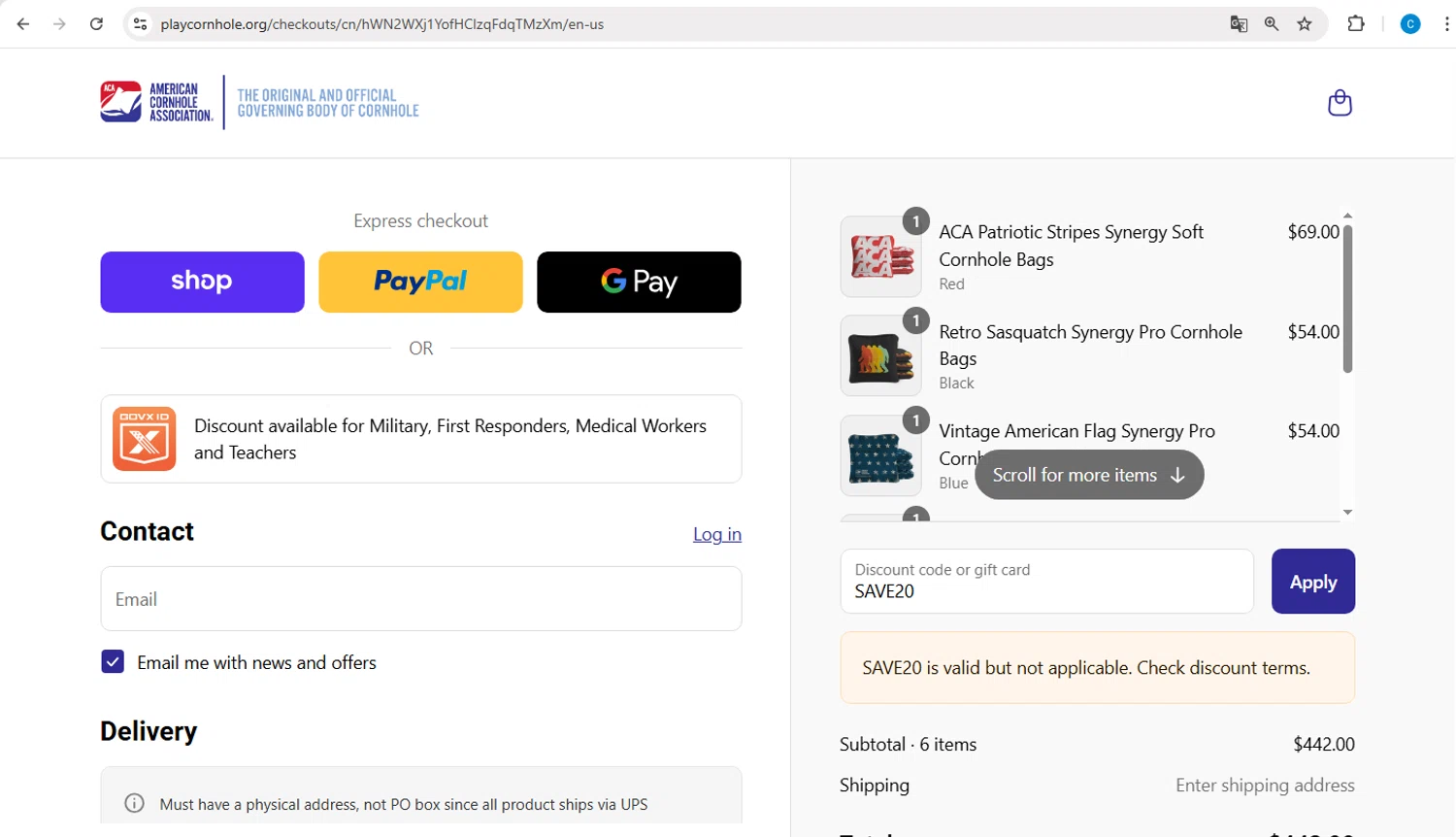The width and height of the screenshot is (1456, 837).
Task: Click the order list scroll down arrow
Action: coord(1347,512)
